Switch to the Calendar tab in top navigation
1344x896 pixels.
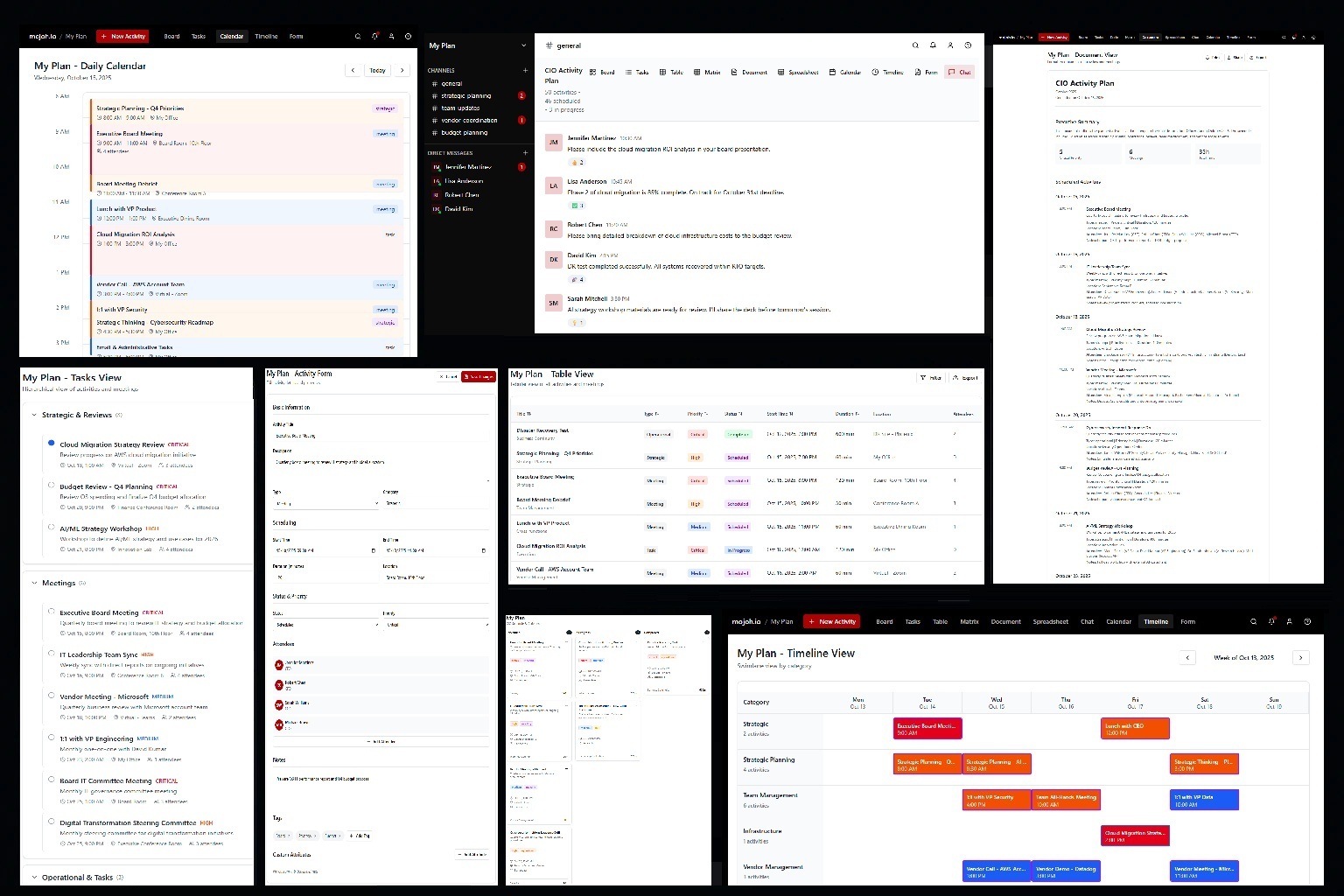tap(232, 36)
